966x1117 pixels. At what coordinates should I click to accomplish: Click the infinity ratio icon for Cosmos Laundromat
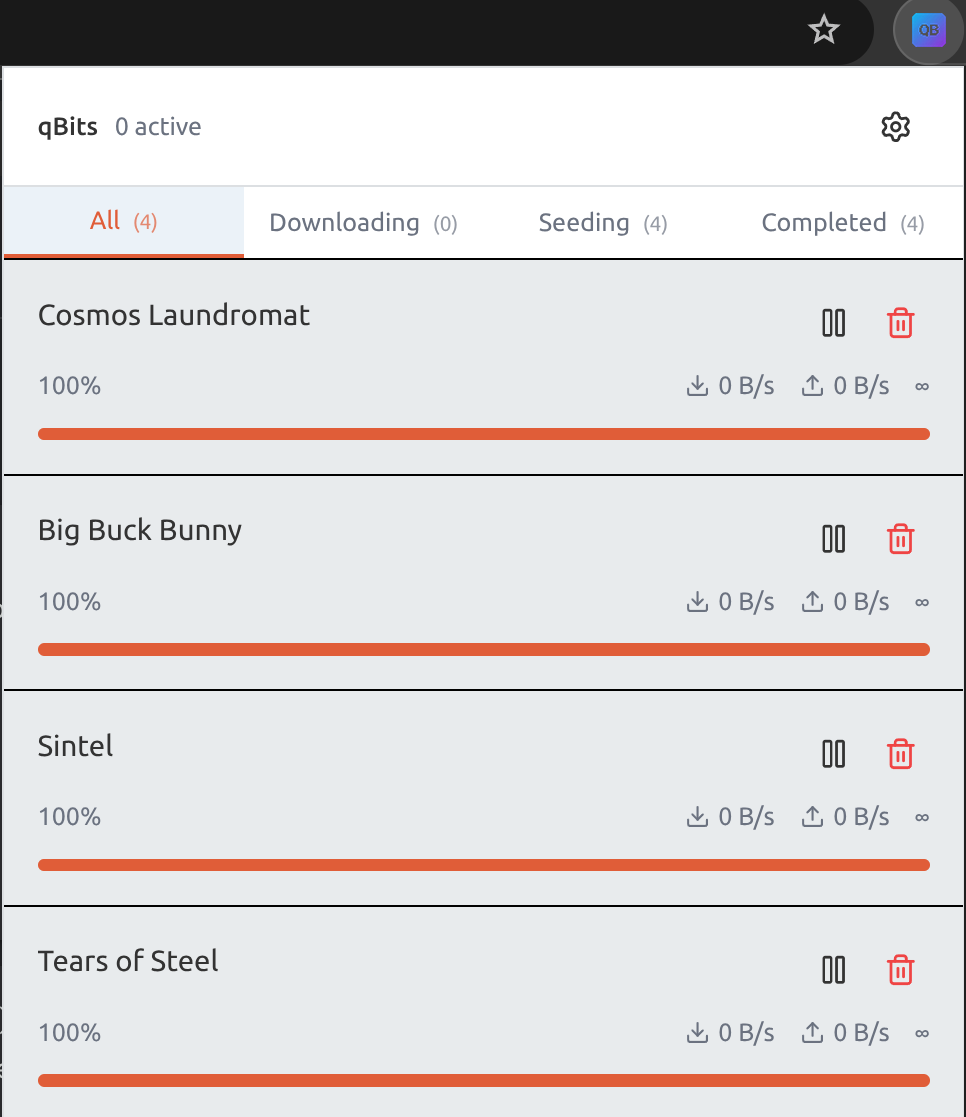pyautogui.click(x=921, y=385)
